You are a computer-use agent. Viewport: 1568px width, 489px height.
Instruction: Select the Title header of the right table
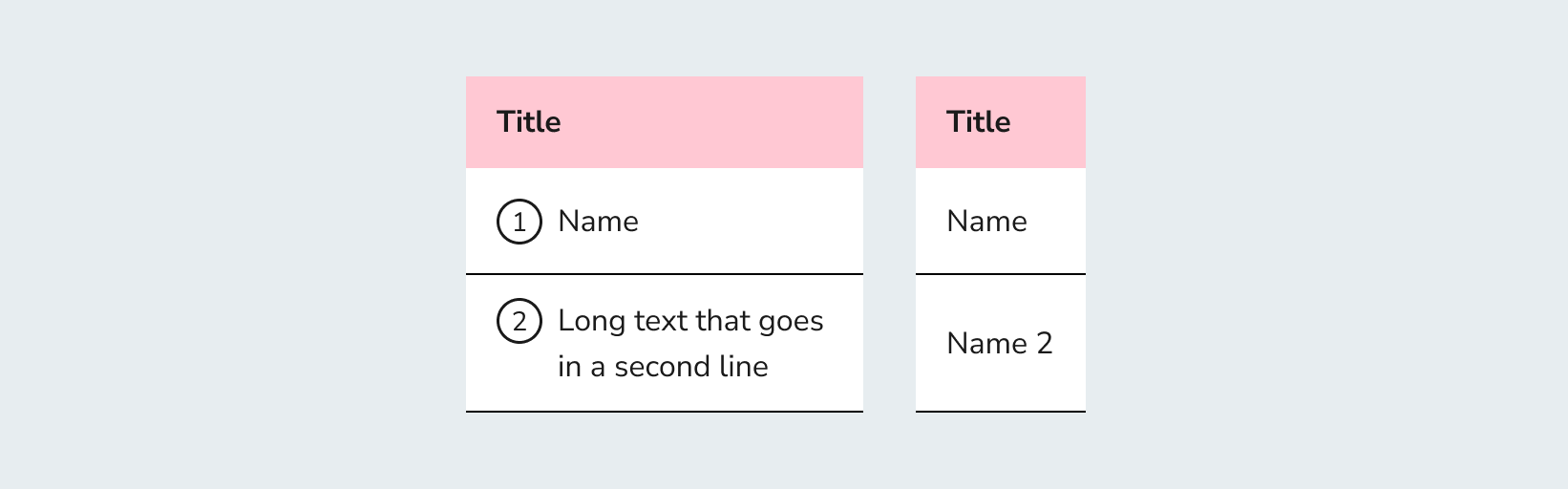tap(978, 122)
